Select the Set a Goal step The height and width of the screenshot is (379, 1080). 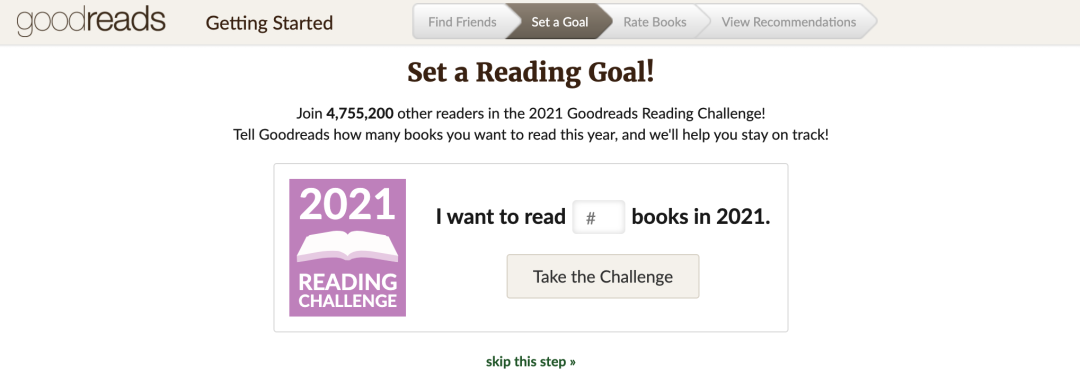(x=559, y=22)
